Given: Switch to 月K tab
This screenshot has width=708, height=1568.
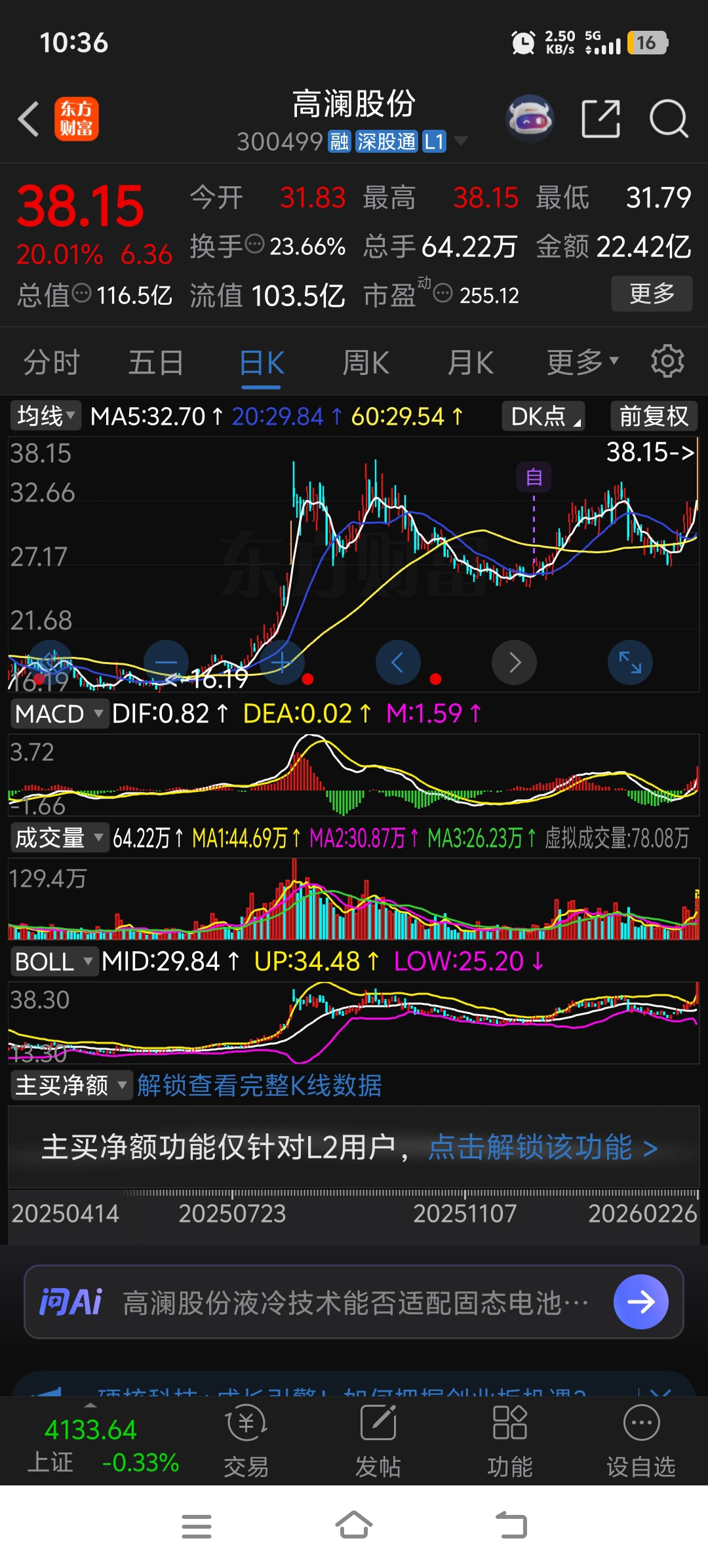Looking at the screenshot, I should tap(471, 362).
